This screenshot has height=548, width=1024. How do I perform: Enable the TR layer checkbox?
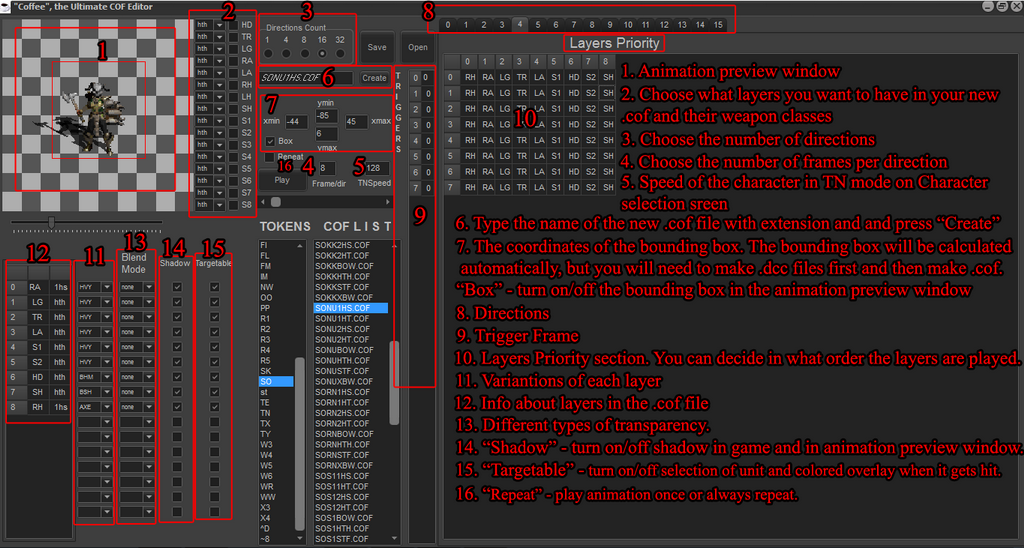pos(233,37)
